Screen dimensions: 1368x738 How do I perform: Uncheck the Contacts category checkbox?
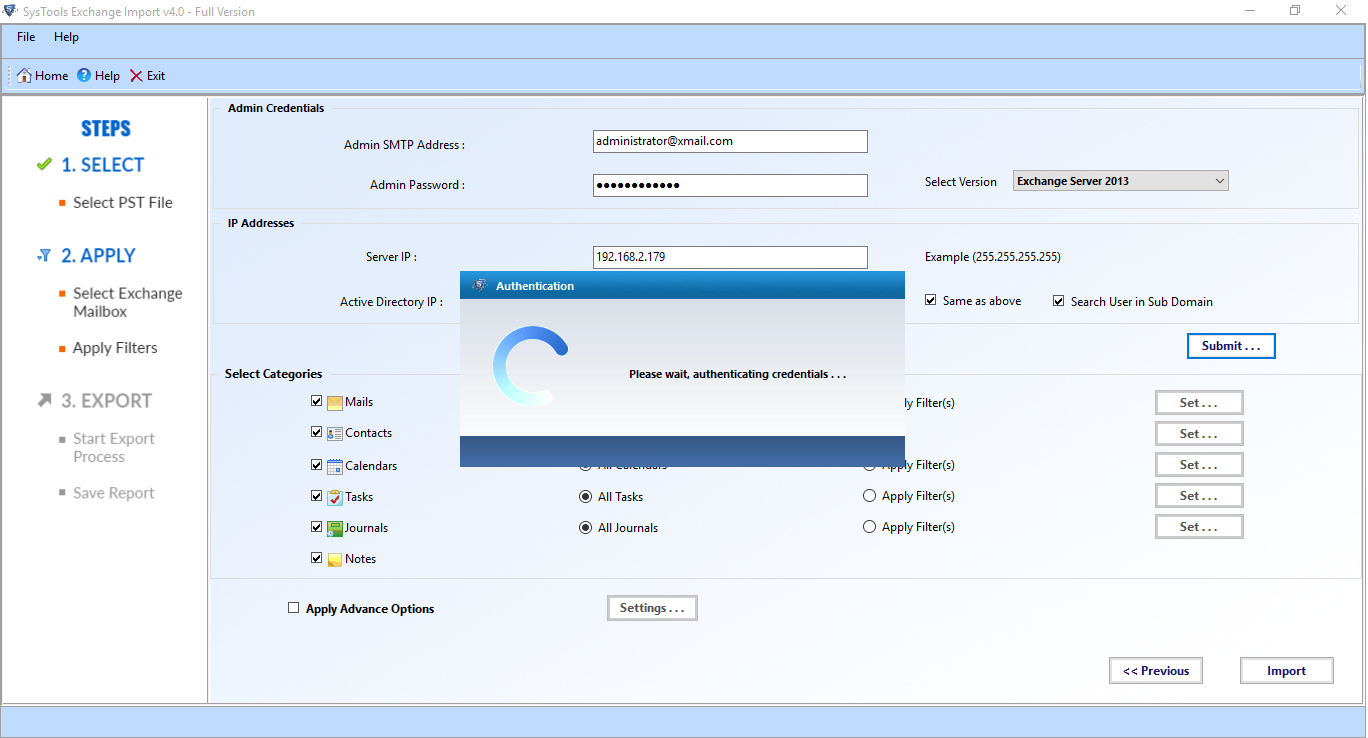click(x=317, y=432)
